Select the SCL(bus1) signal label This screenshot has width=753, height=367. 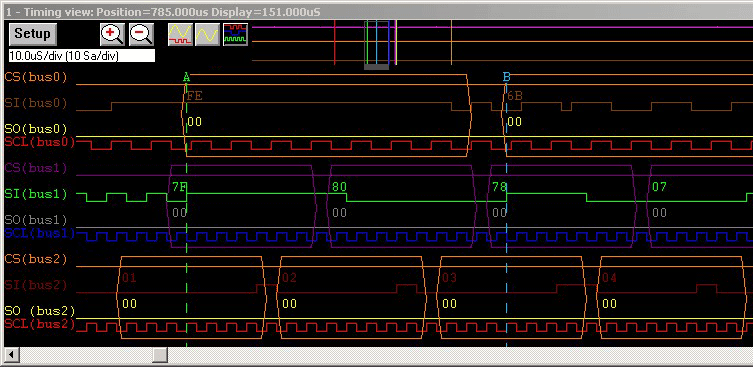coord(40,233)
